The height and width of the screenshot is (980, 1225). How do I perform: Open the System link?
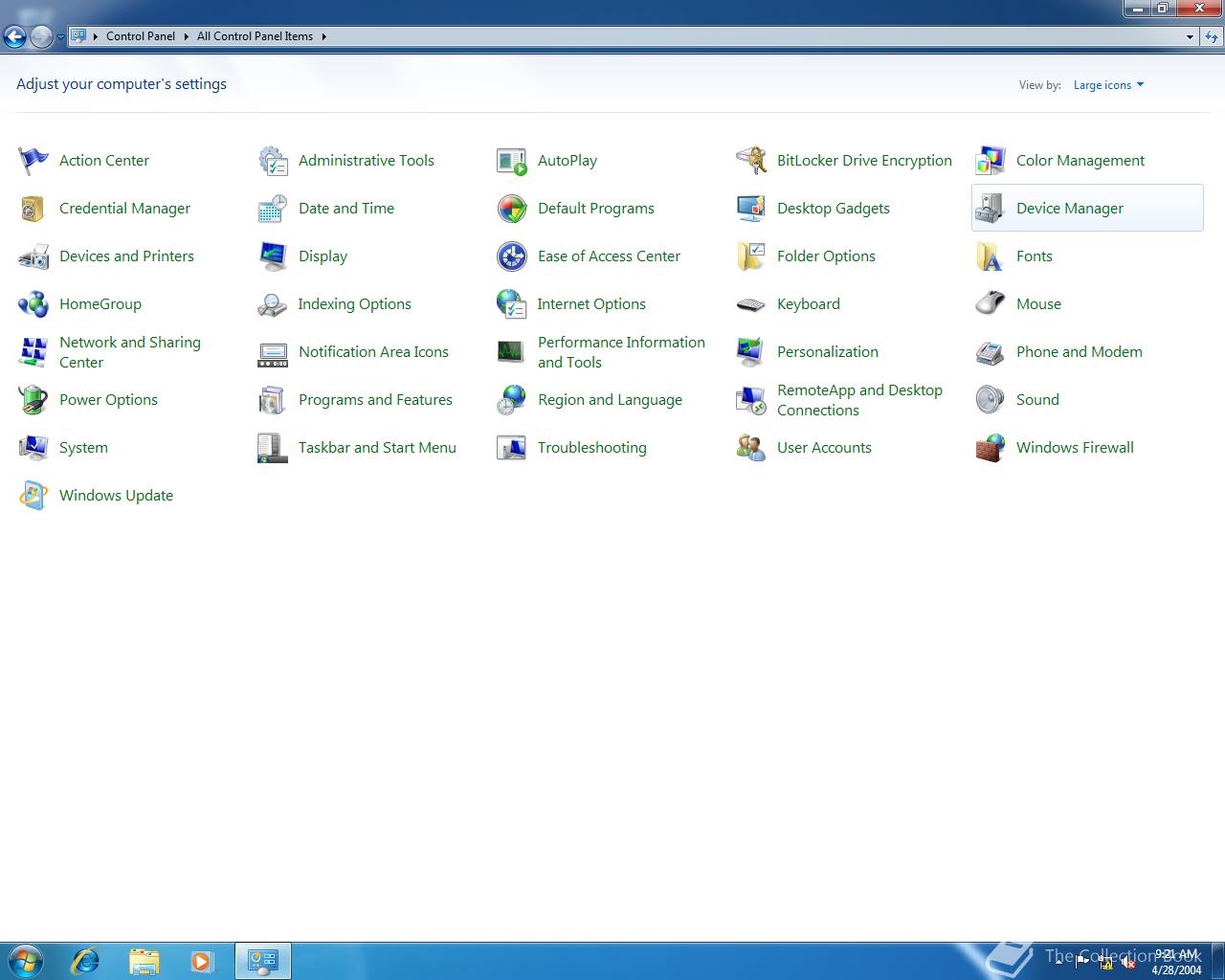(83, 448)
